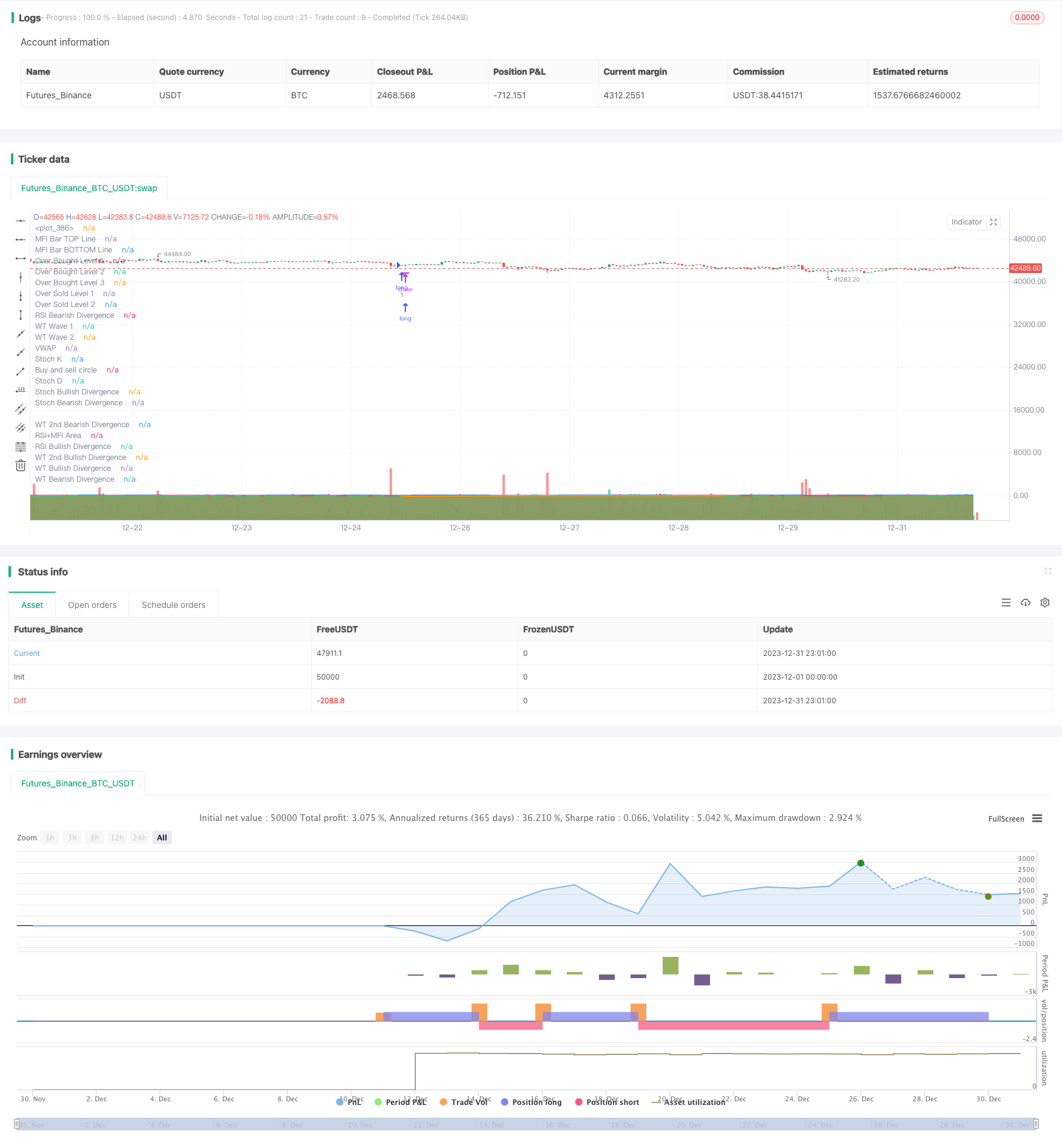Pick the horizontal lines grid drawing tool
Image resolution: width=1062 pixels, height=1148 pixels.
click(x=21, y=447)
